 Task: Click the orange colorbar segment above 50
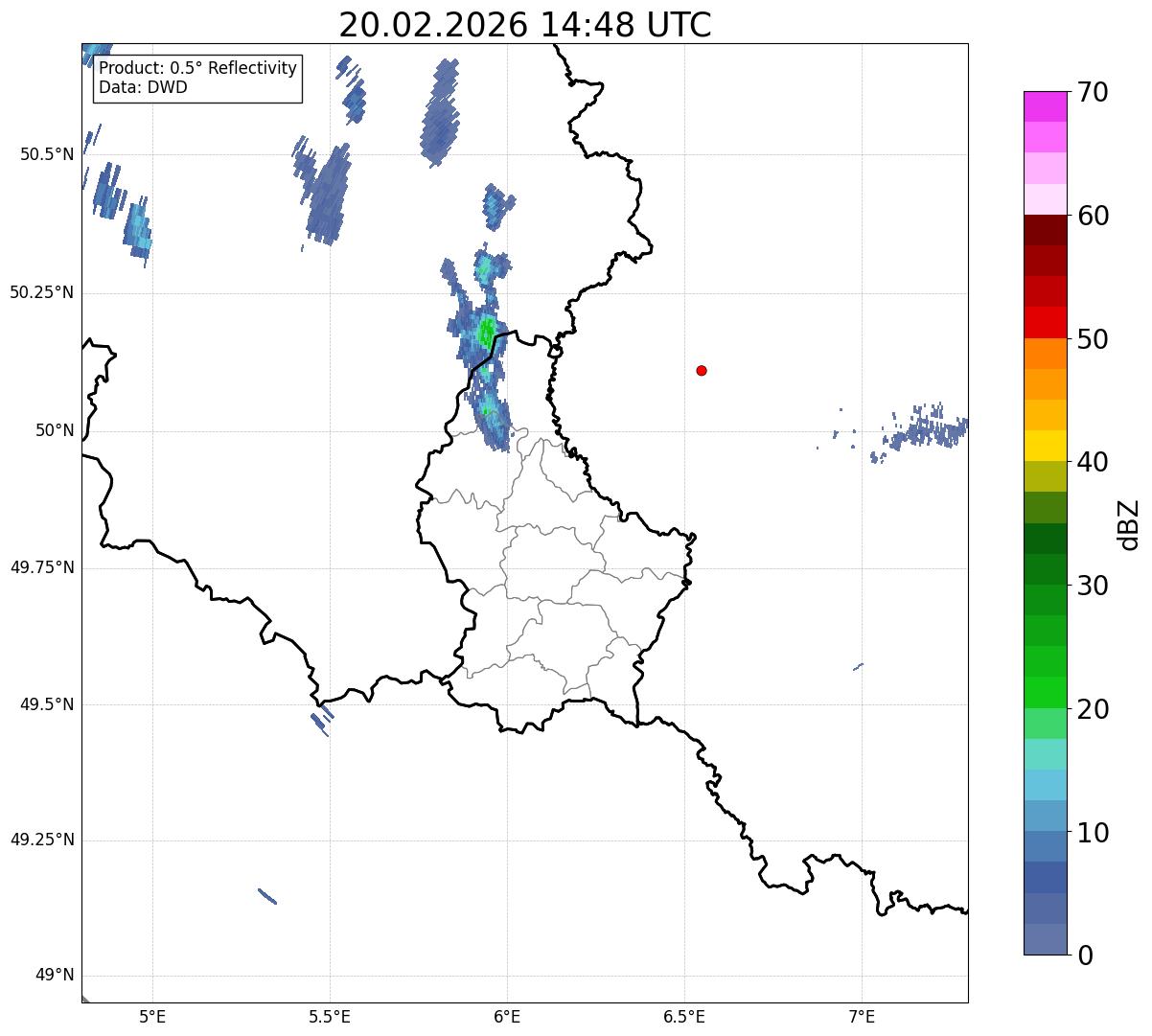click(x=1045, y=354)
